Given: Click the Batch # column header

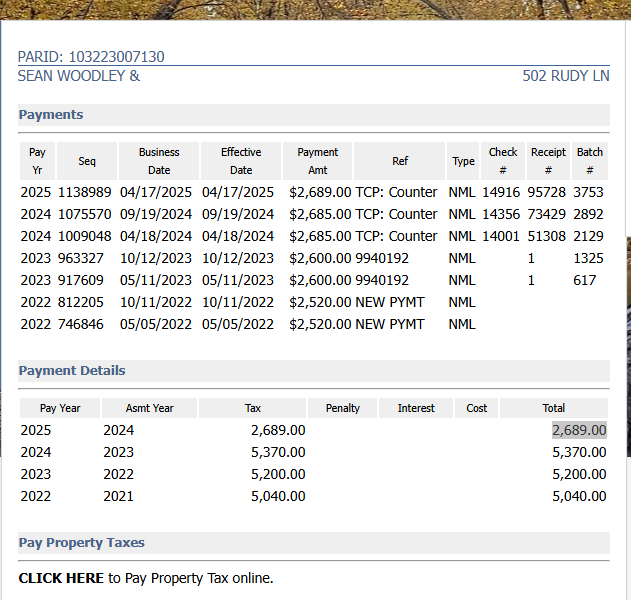Looking at the screenshot, I should 590,161.
